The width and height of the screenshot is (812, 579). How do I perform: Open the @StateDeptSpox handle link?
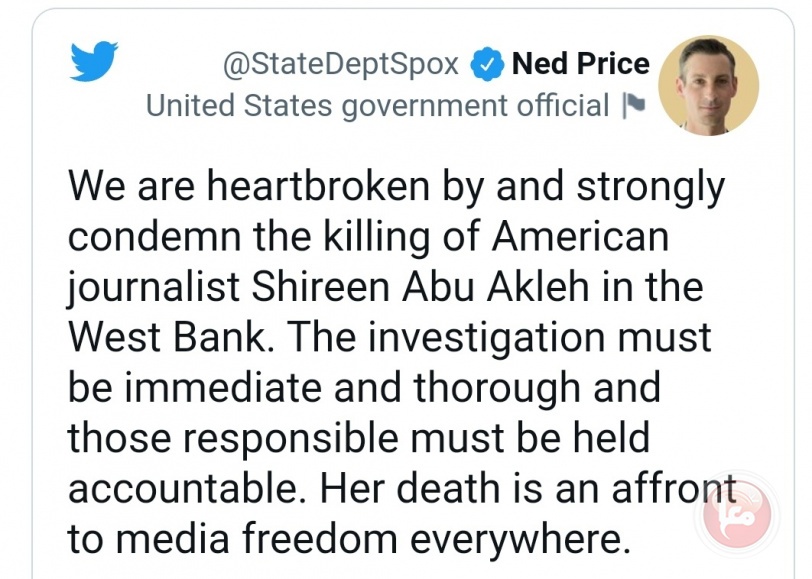click(341, 64)
